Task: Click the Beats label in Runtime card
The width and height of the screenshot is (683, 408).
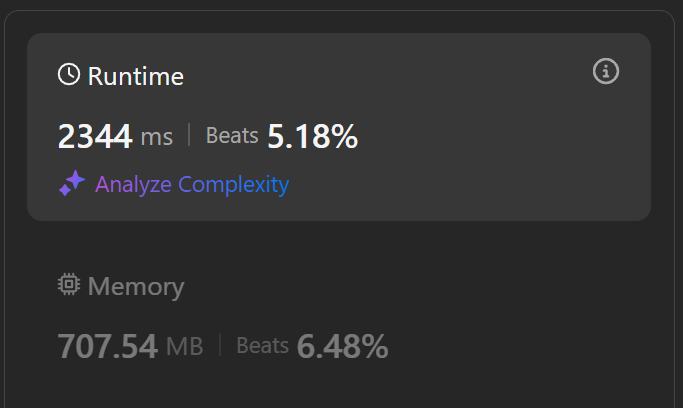Action: pyautogui.click(x=232, y=136)
